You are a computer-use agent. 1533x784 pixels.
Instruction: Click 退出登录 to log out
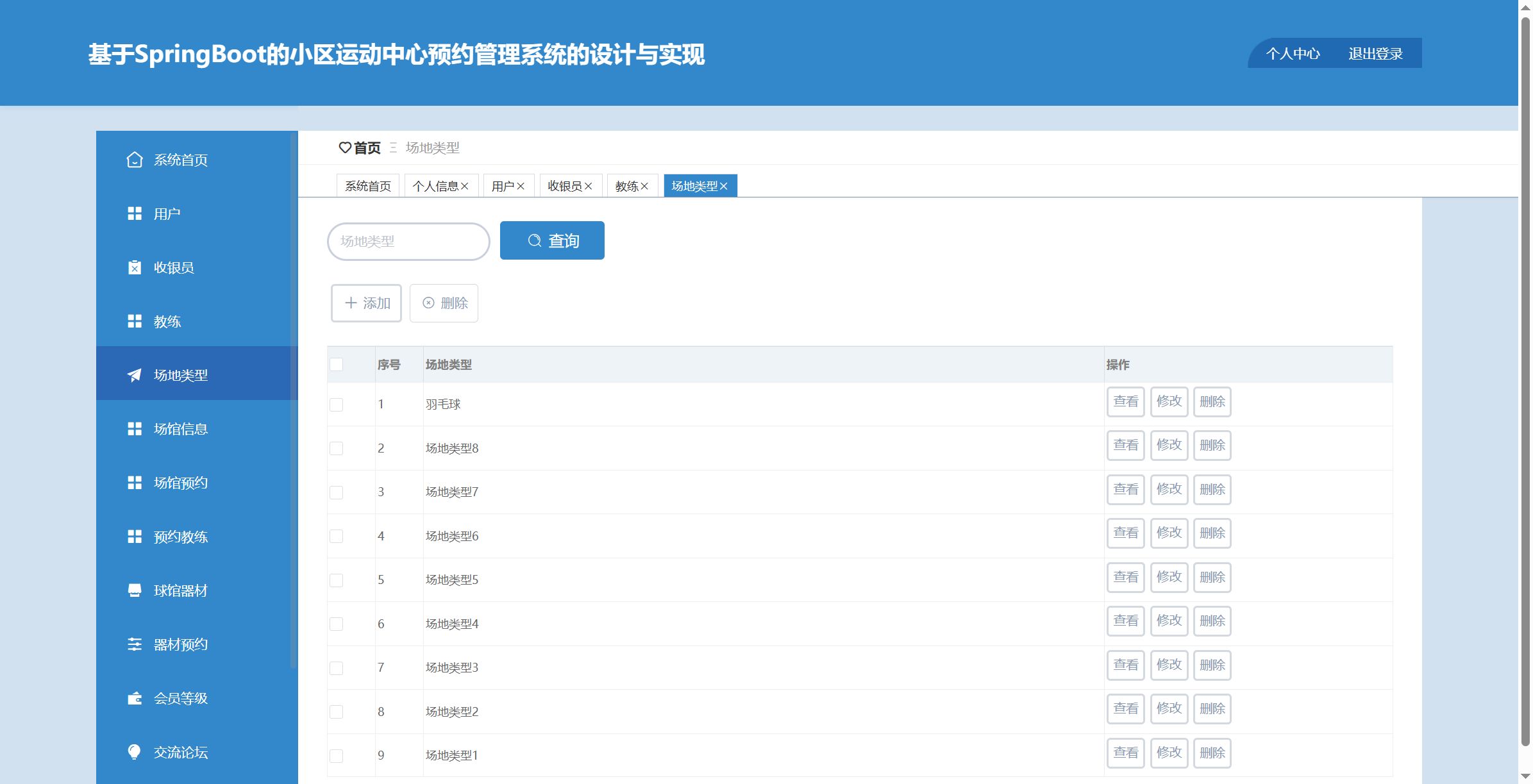tap(1375, 54)
